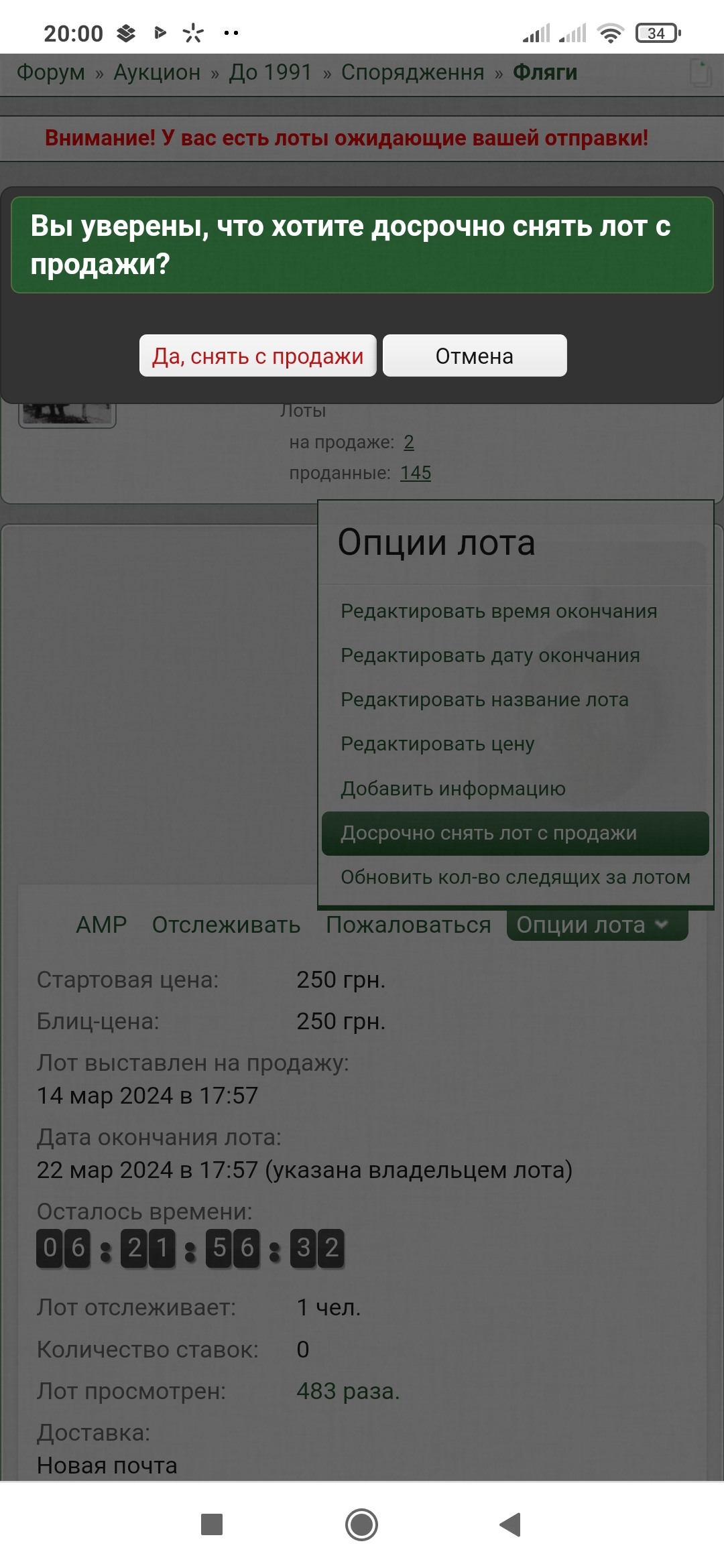724x1568 pixels.
Task: Click the 'Отмена' button
Action: [x=475, y=356]
